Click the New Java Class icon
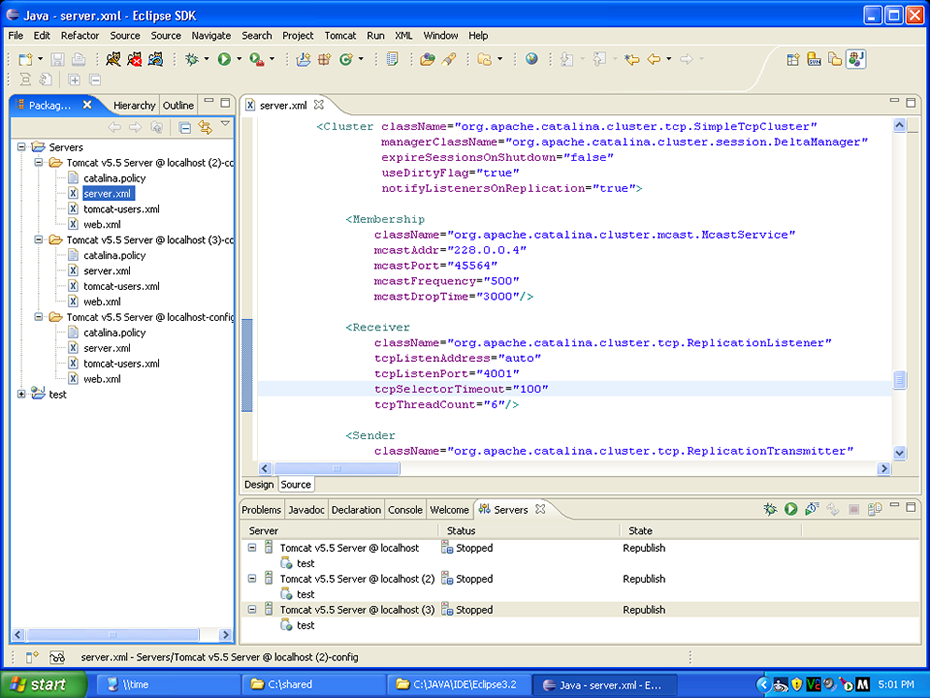 click(346, 59)
